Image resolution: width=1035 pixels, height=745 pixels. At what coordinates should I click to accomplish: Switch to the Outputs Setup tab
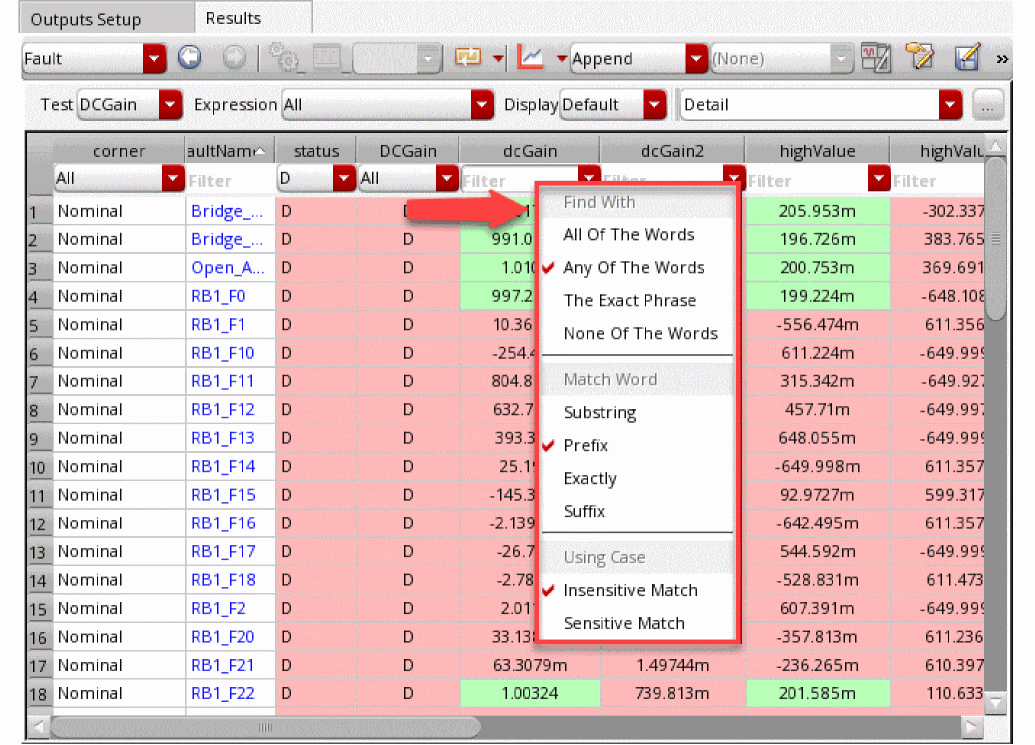85,20
